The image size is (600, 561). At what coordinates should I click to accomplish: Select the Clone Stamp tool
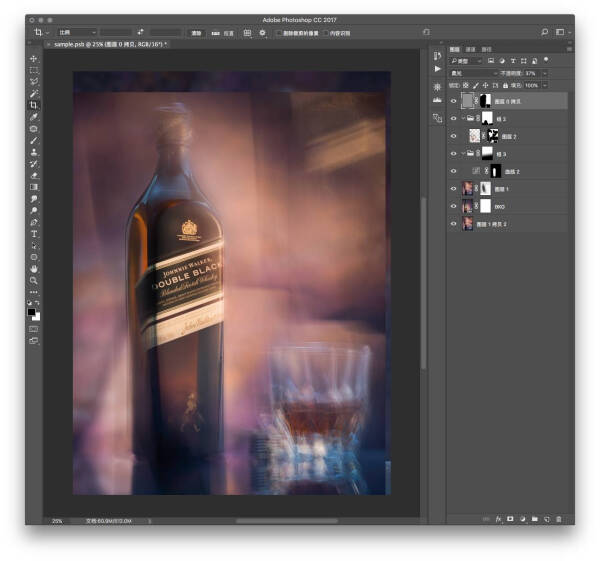pyautogui.click(x=34, y=152)
